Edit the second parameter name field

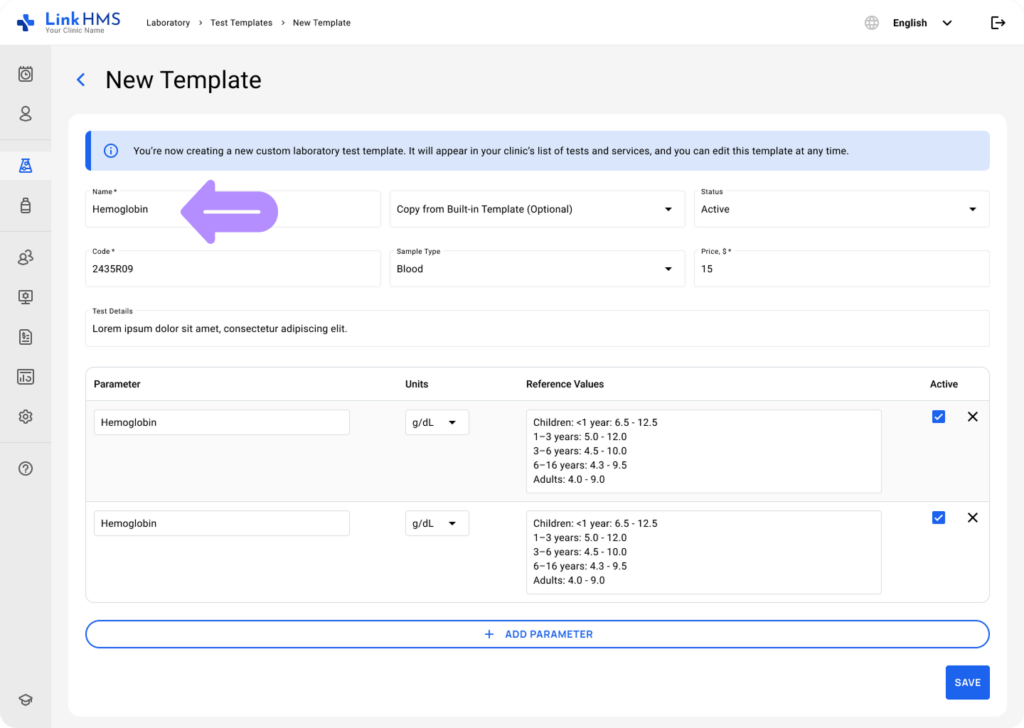click(x=221, y=524)
